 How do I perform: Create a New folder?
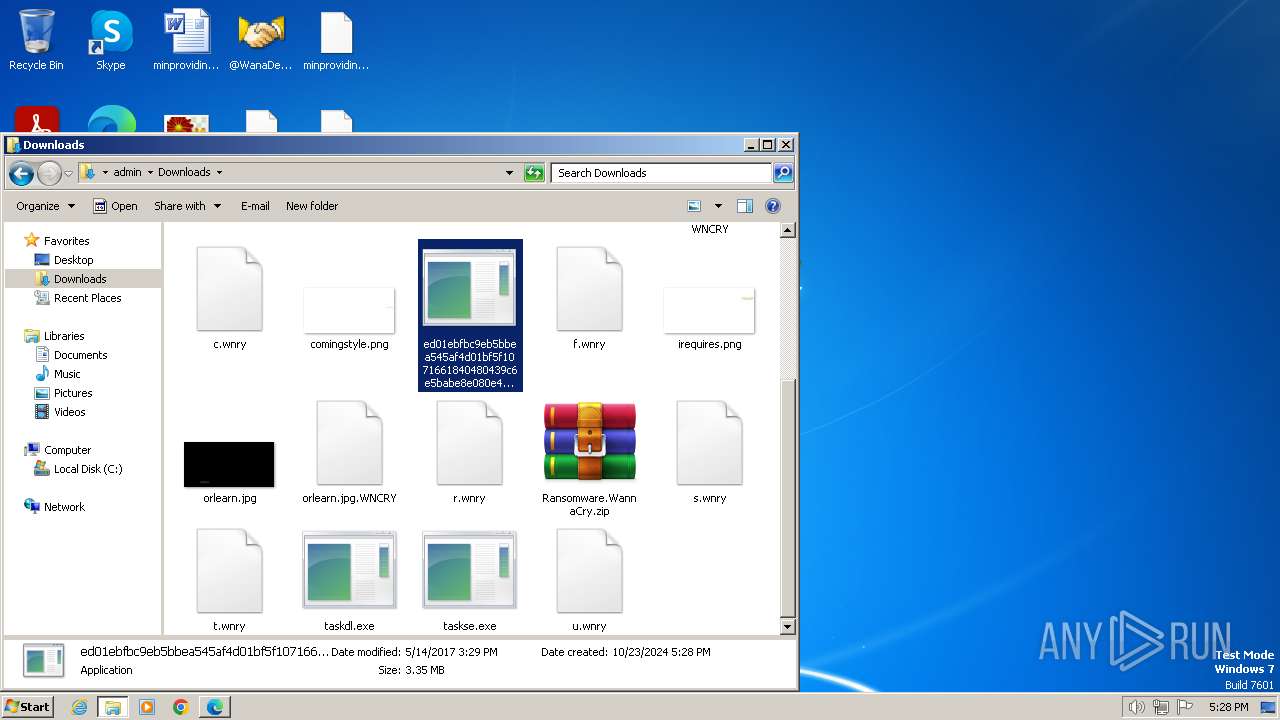click(312, 206)
